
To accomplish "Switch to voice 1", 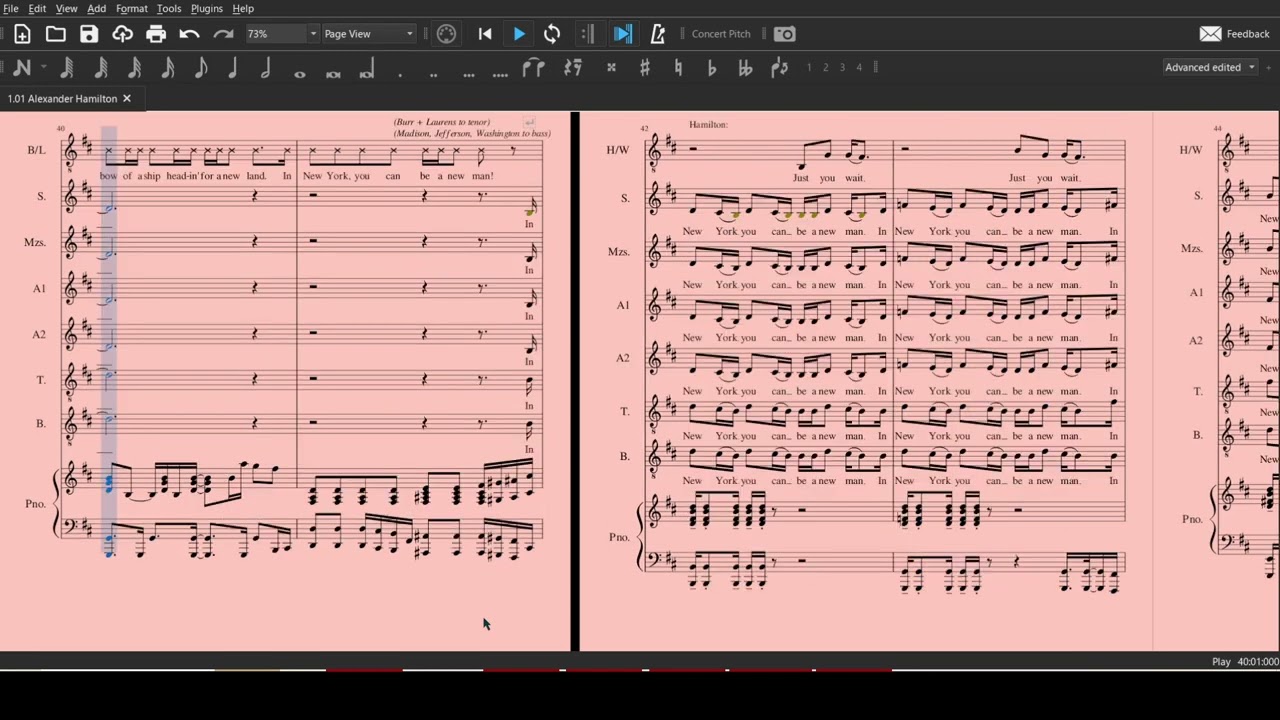I will pyautogui.click(x=809, y=68).
